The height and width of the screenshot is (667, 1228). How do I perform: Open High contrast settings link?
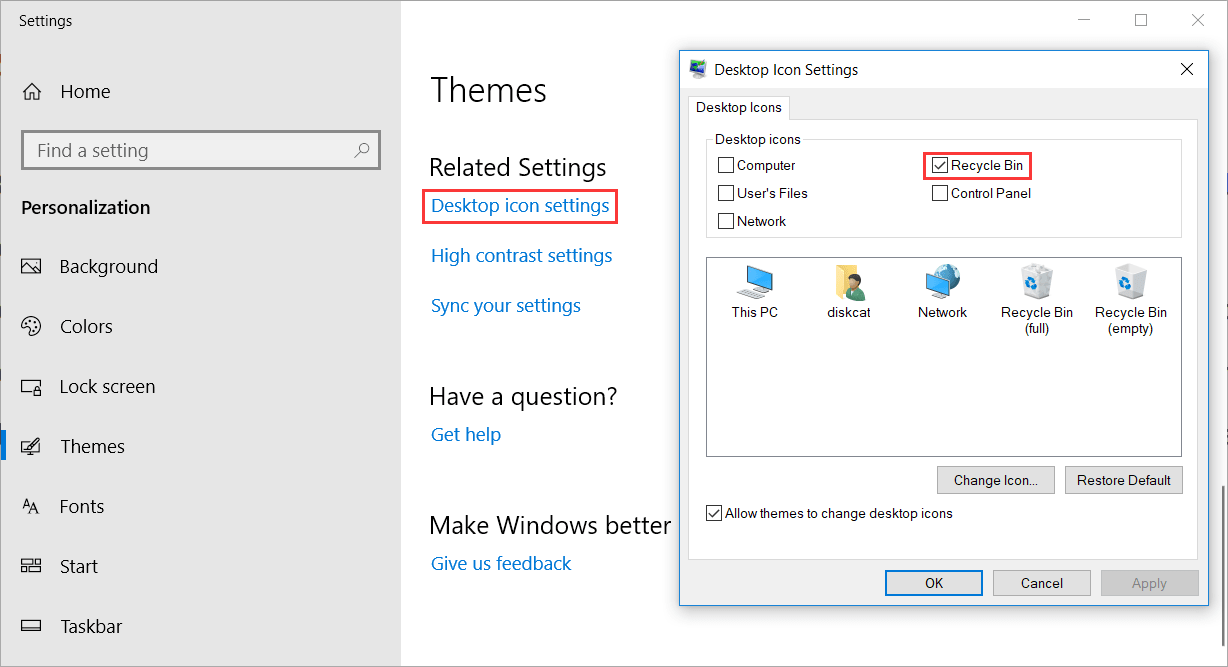point(521,255)
